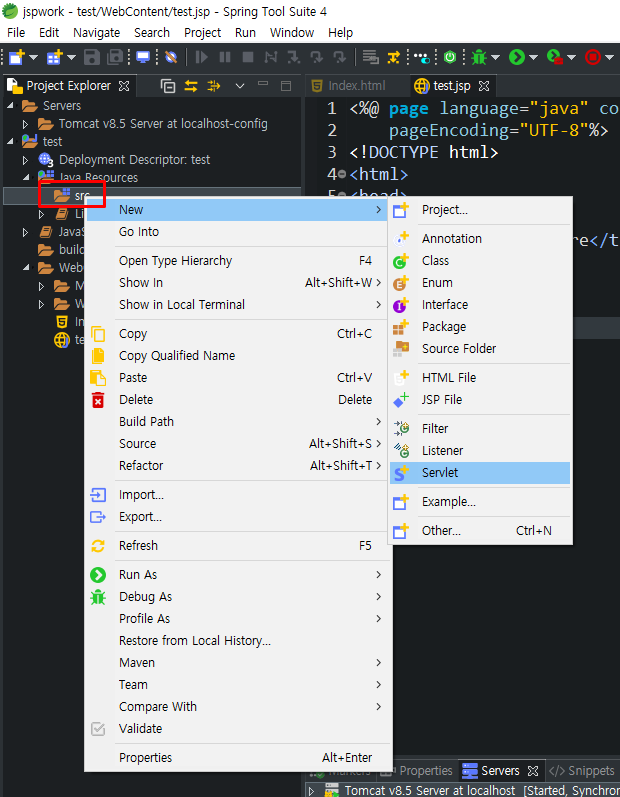Image resolution: width=620 pixels, height=797 pixels.
Task: Click Collapse All in Project Explorer
Action: pyautogui.click(x=168, y=86)
